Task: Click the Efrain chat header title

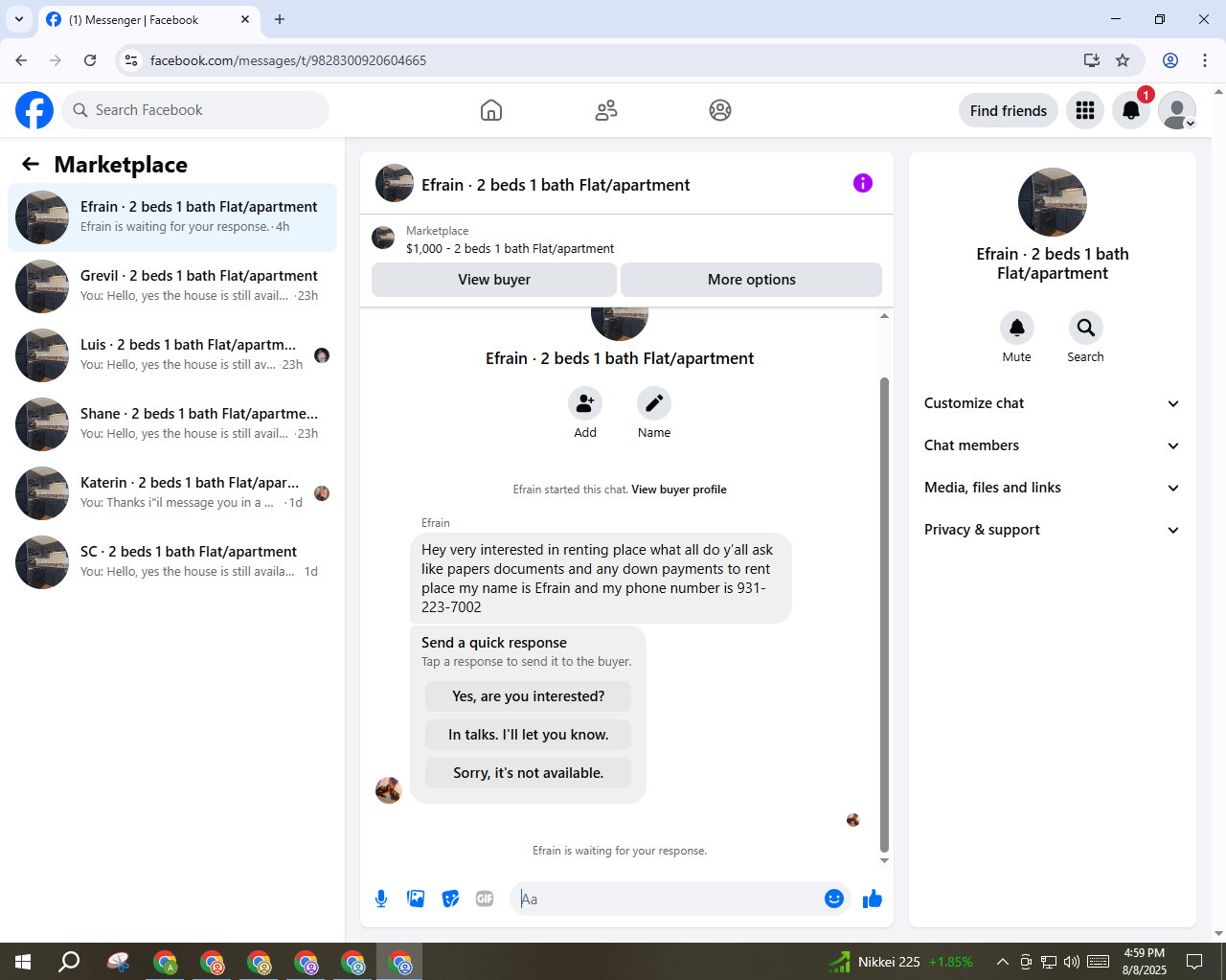Action: point(556,185)
